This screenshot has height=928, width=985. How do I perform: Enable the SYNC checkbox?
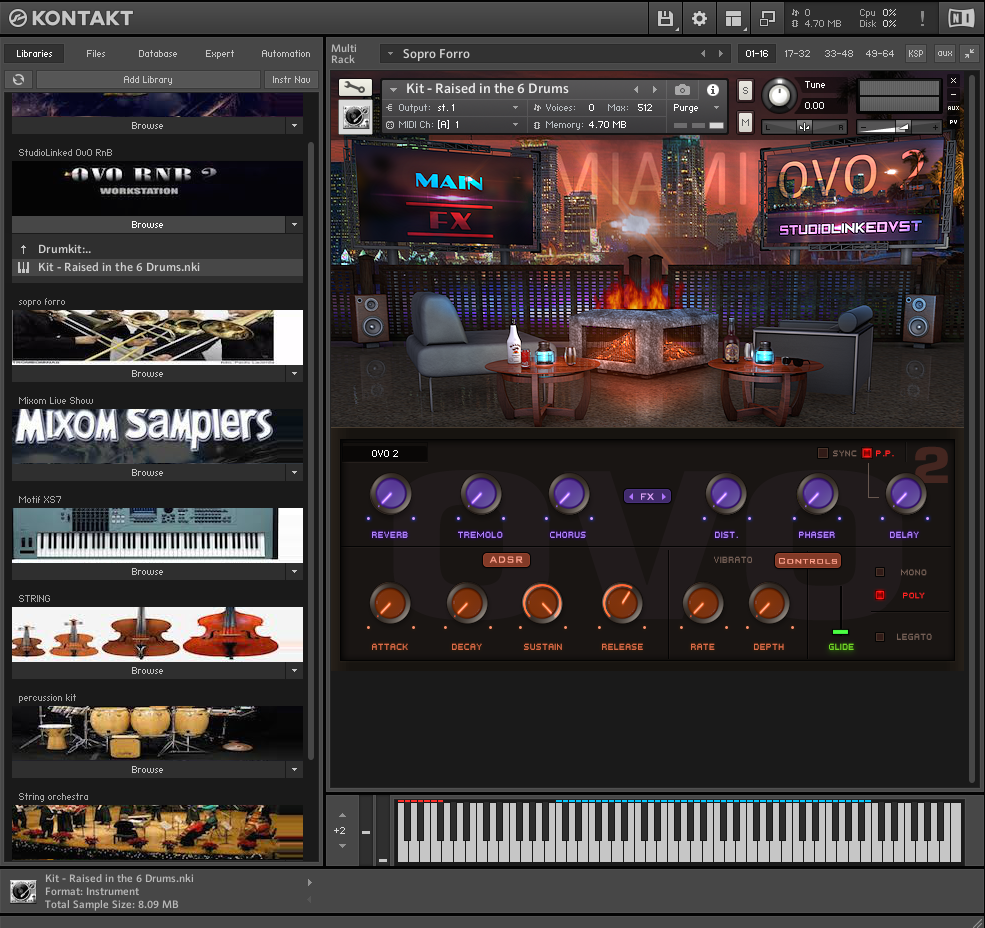(x=822, y=453)
